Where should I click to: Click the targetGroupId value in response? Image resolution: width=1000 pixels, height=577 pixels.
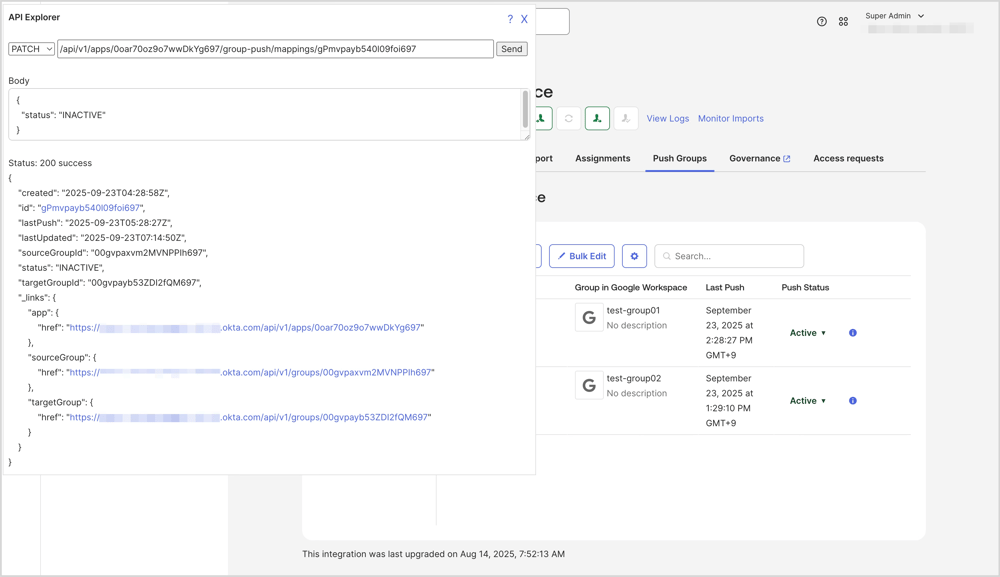144,283
